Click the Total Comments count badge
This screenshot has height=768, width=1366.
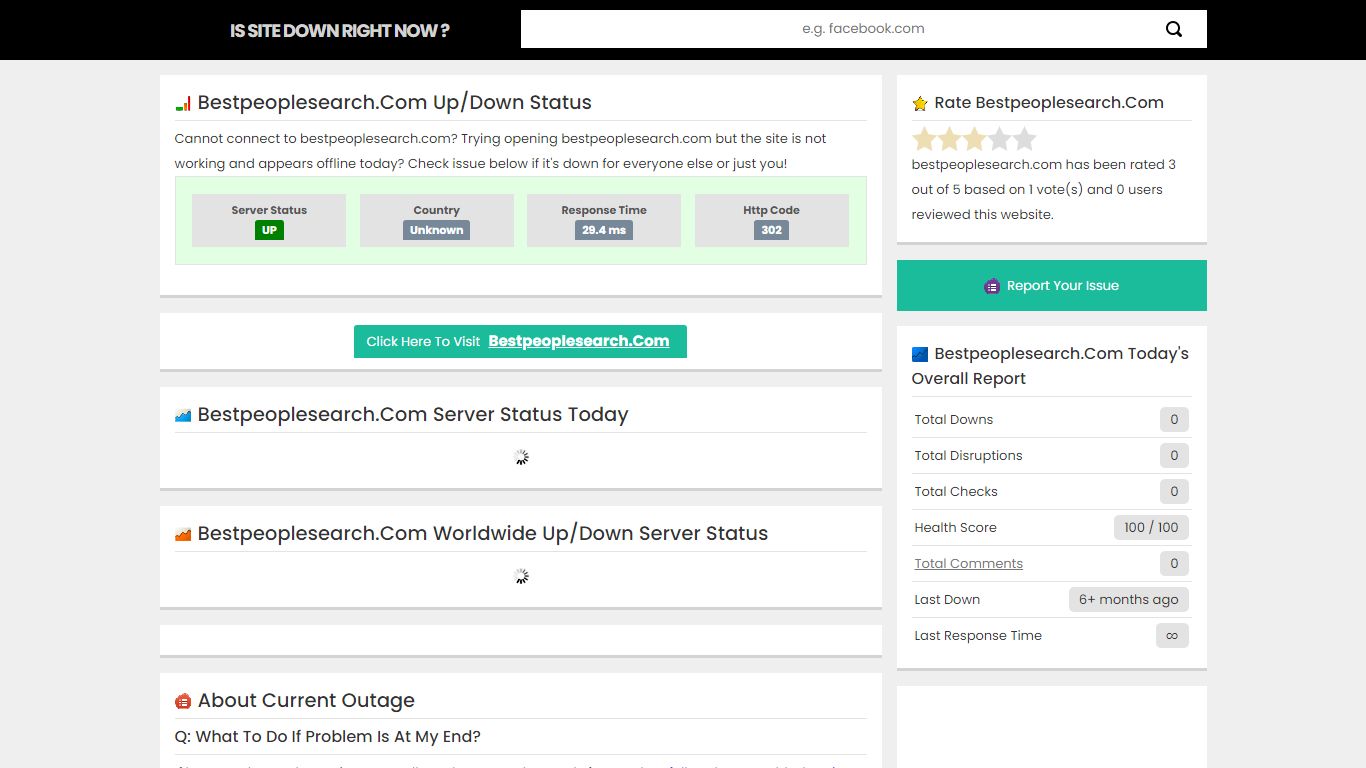click(1174, 563)
